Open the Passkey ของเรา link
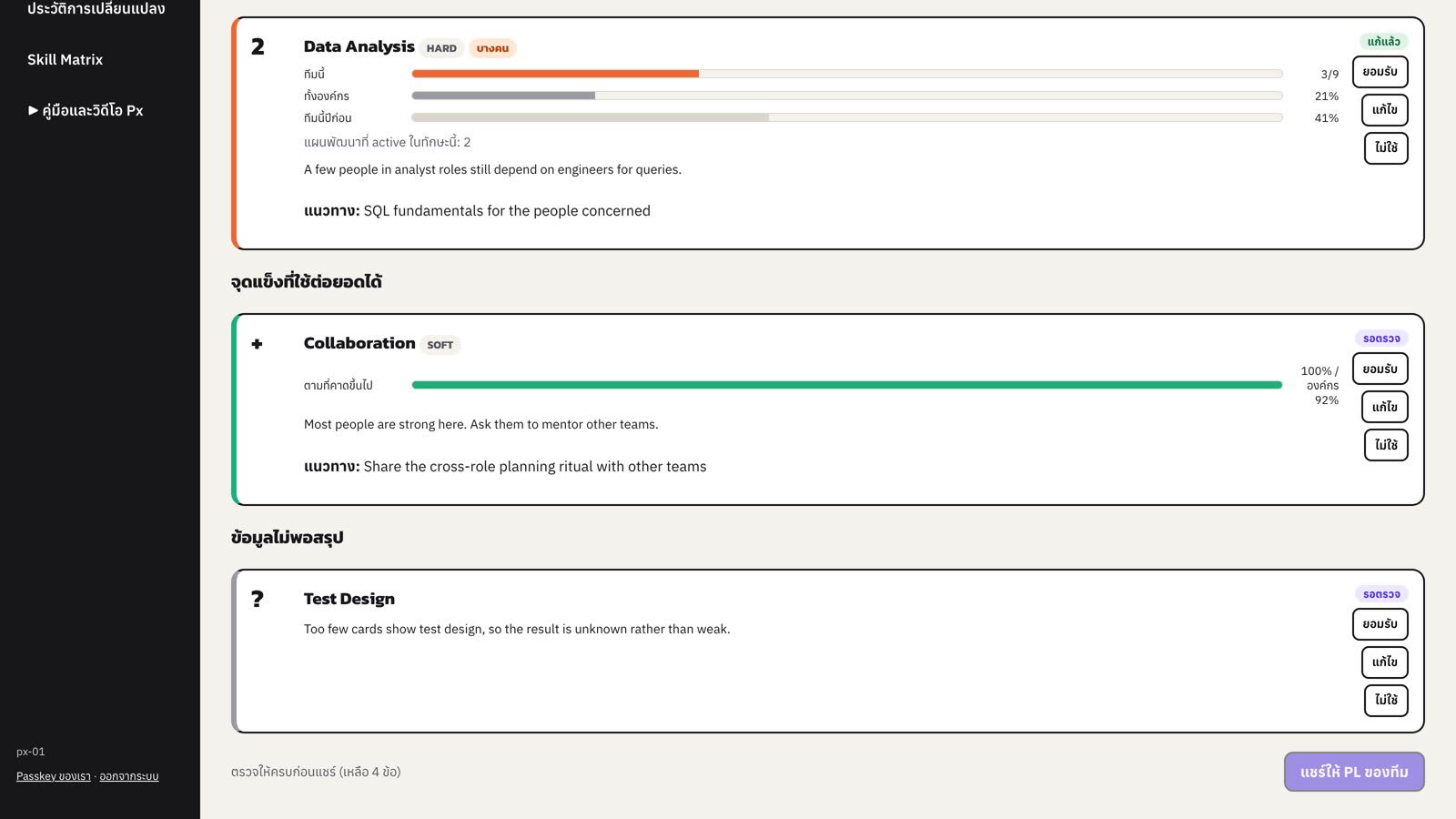 [54, 776]
